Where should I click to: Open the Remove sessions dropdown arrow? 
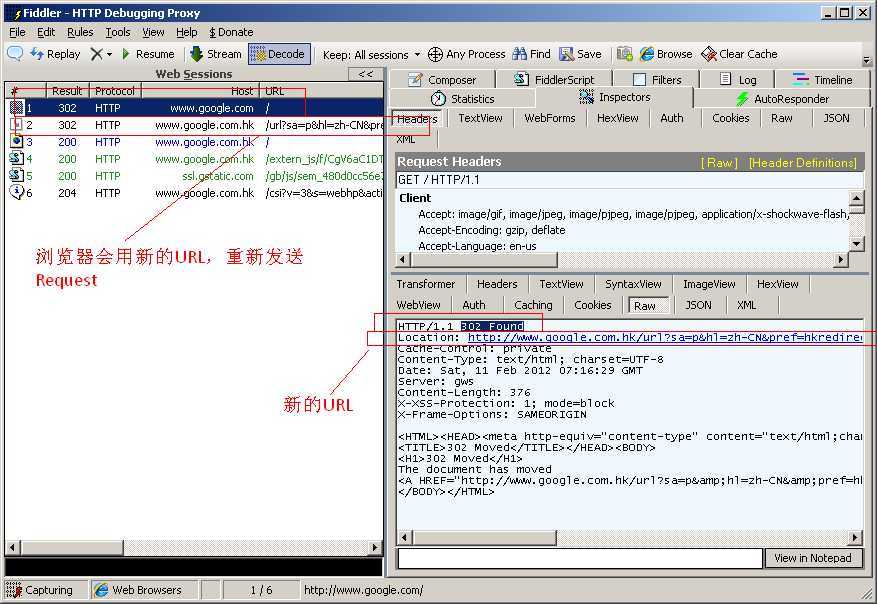click(x=110, y=54)
